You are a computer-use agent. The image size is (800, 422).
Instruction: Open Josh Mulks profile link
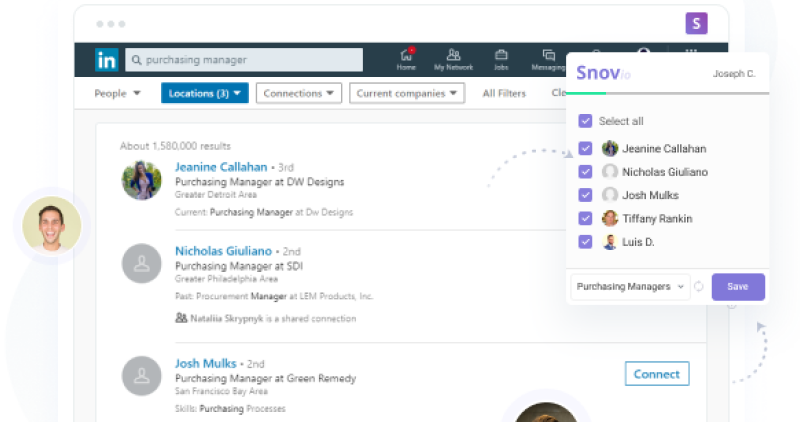point(206,363)
